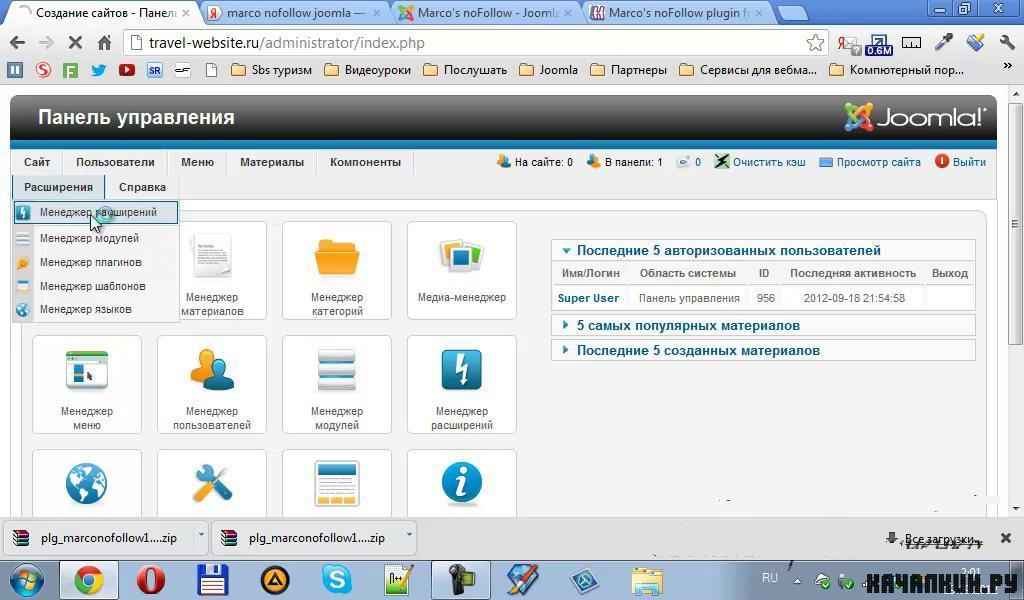1024x600 pixels.
Task: Click Менеджер материалов quick icon
Action: click(212, 270)
